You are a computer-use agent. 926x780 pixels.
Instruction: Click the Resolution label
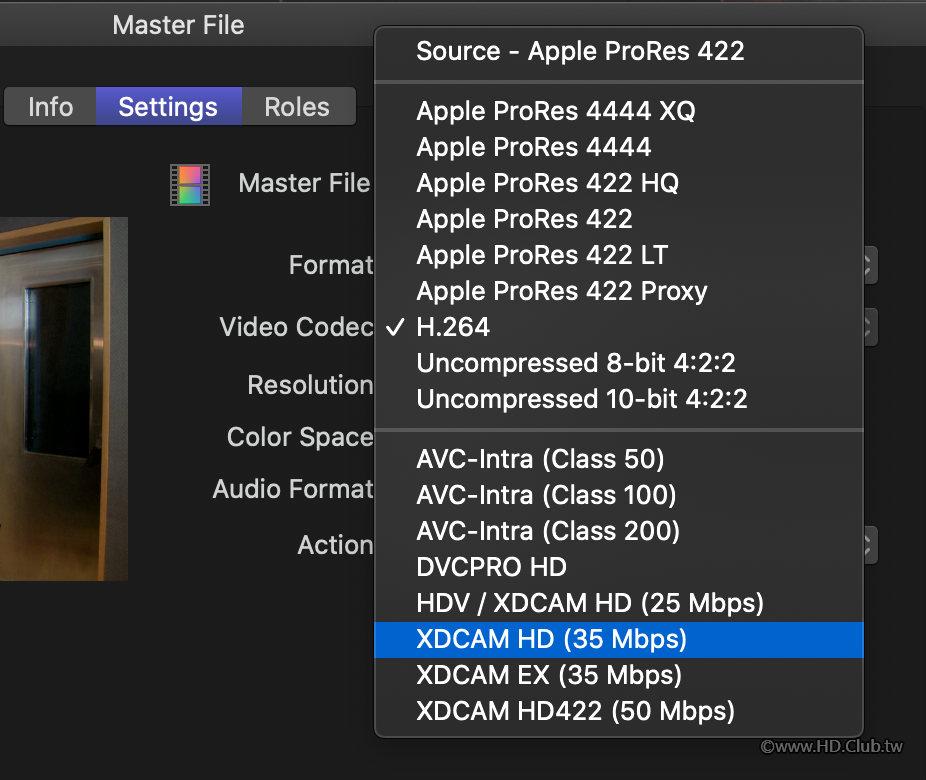point(310,385)
